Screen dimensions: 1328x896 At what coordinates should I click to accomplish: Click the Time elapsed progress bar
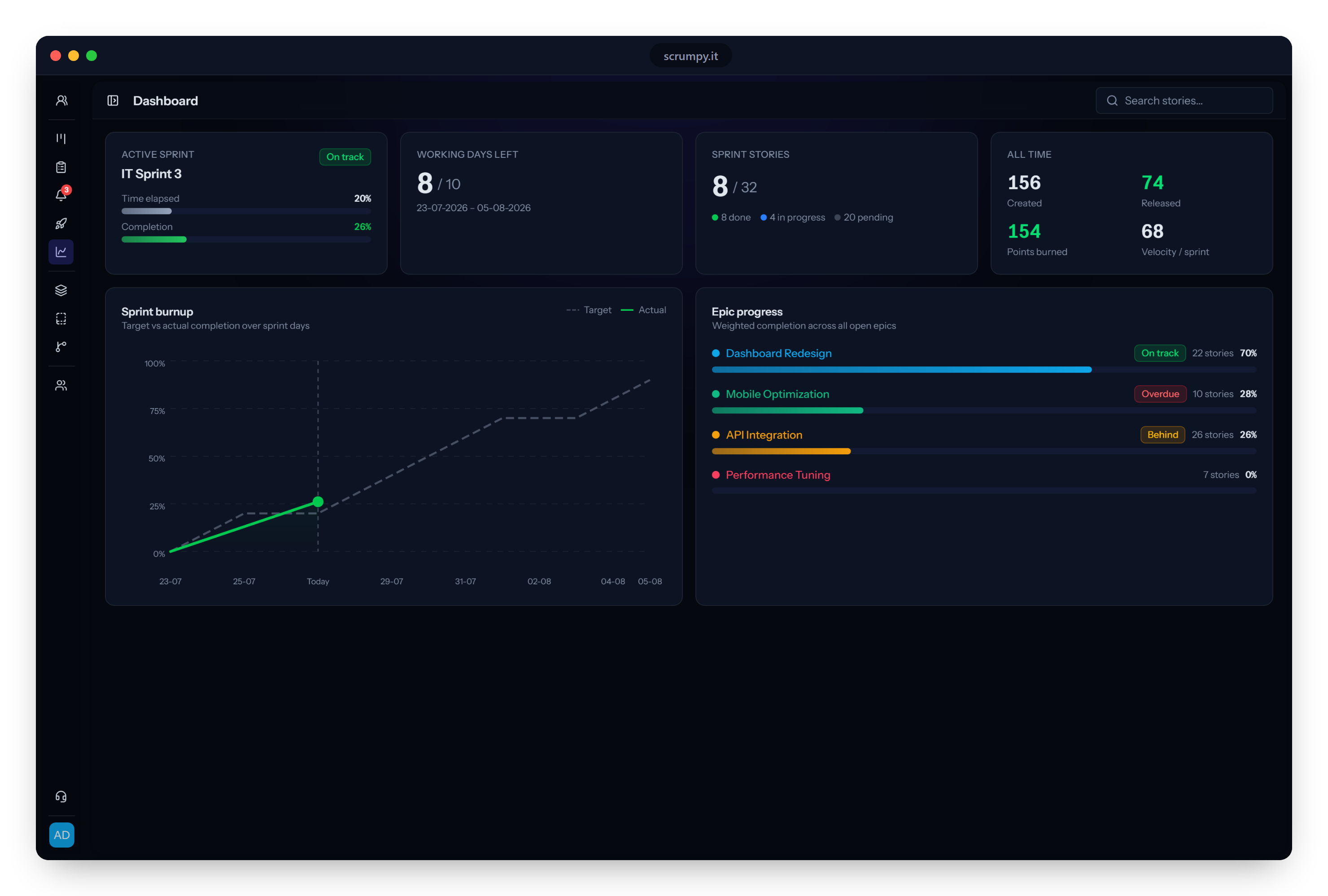246,211
